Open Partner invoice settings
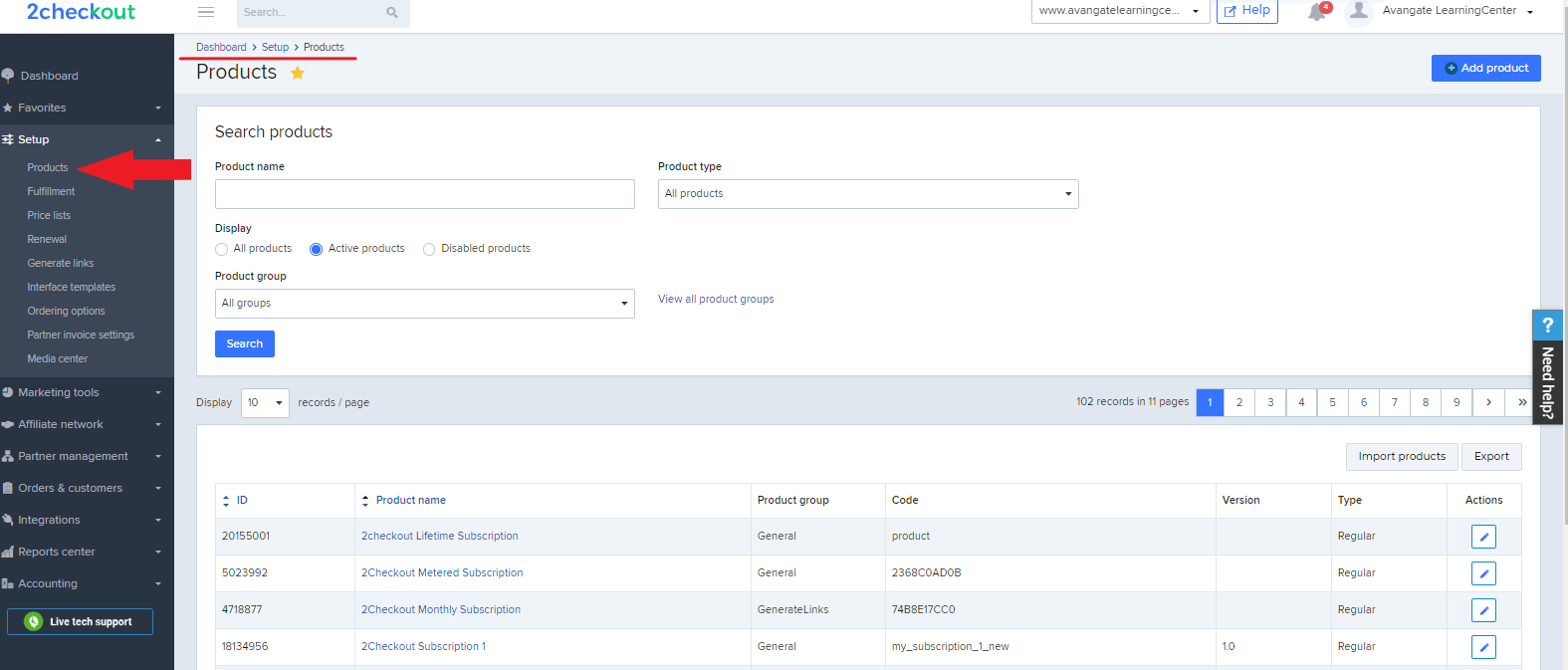 pos(81,335)
